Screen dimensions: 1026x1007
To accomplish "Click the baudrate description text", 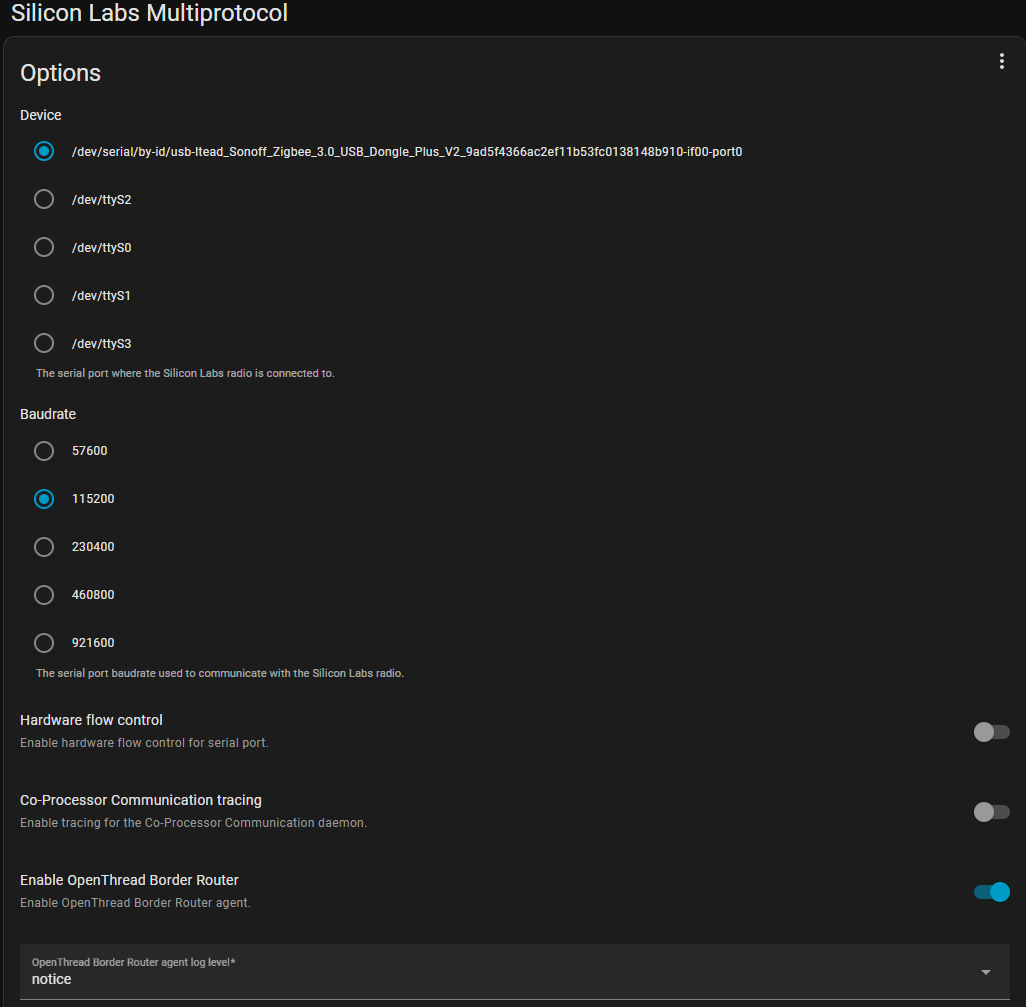I will [x=220, y=673].
